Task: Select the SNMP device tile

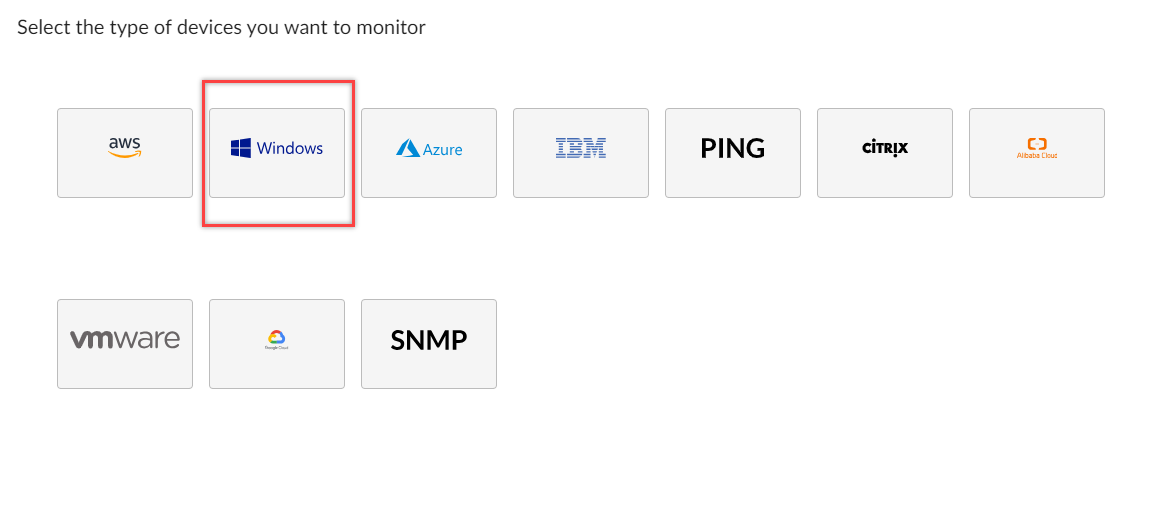Action: click(429, 344)
